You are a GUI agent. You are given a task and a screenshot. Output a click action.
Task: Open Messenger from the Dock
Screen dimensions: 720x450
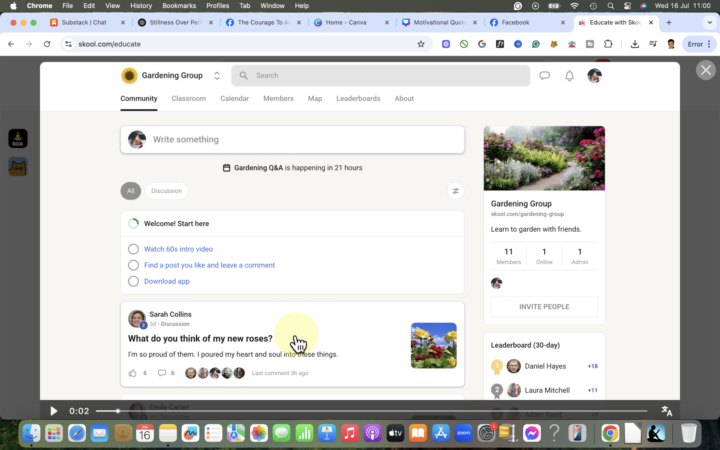(x=532, y=433)
